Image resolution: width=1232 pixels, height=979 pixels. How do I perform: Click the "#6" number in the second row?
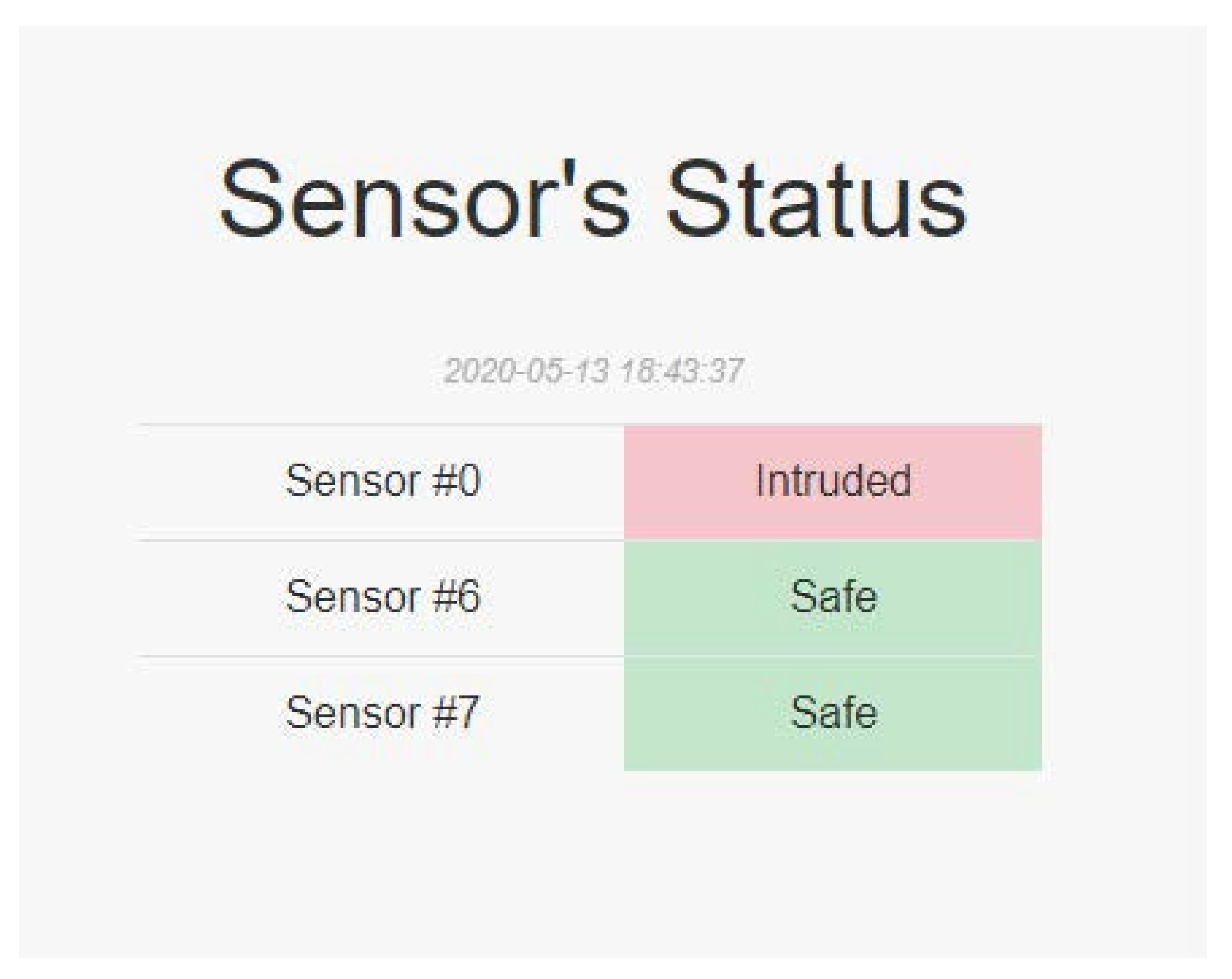pos(457,596)
